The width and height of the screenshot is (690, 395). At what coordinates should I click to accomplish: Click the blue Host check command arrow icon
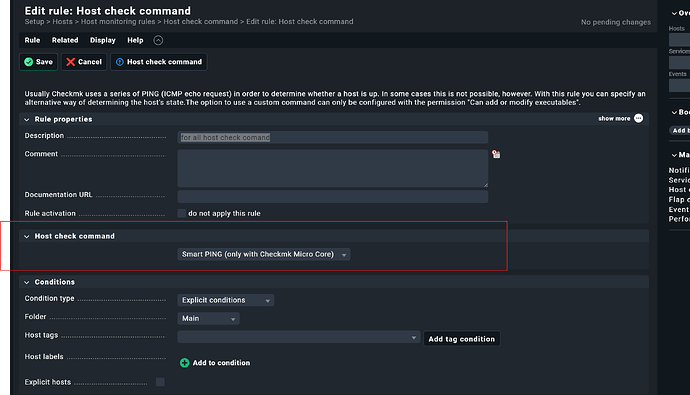[x=120, y=62]
